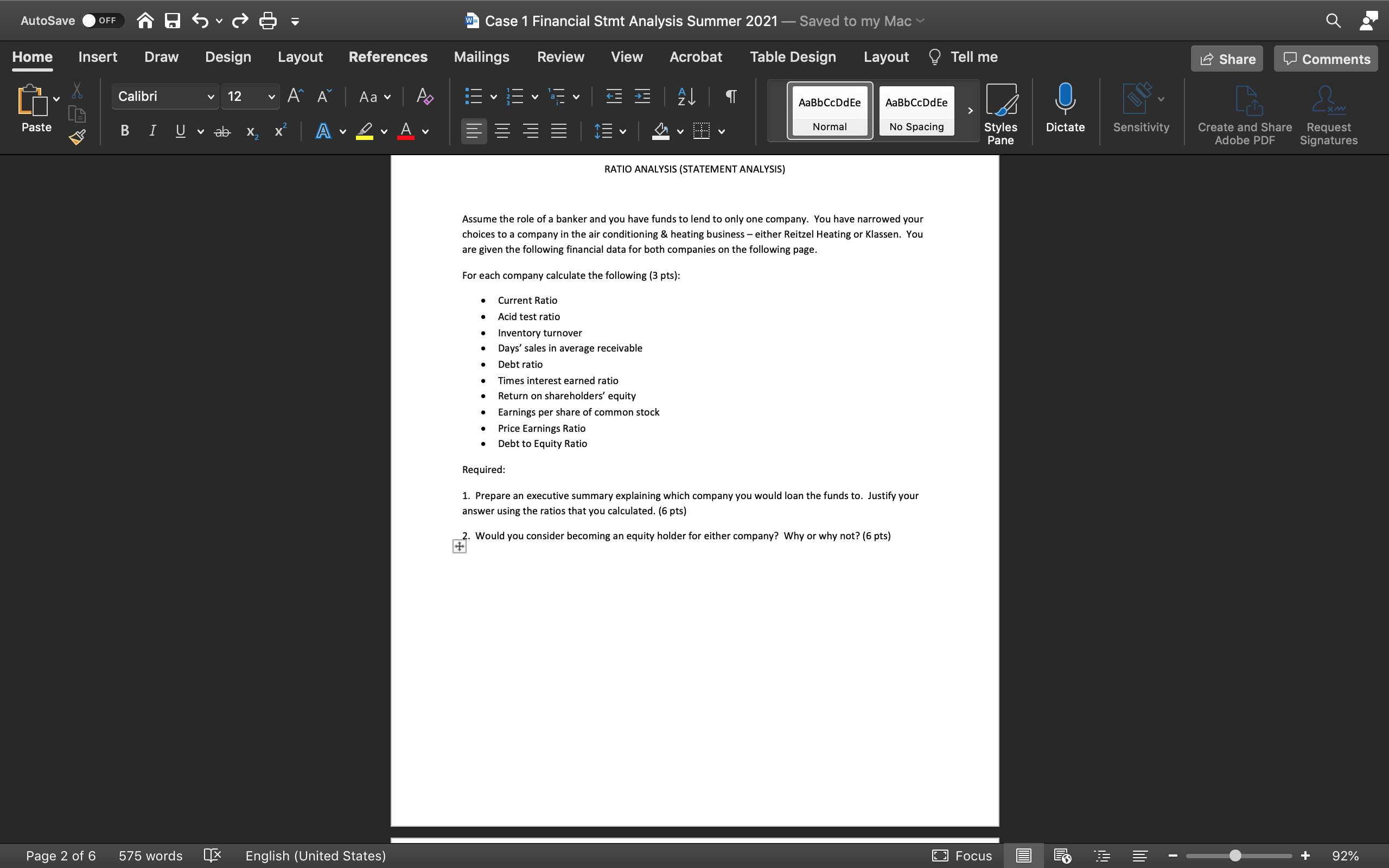Select the strikethrough tool

pos(222,131)
